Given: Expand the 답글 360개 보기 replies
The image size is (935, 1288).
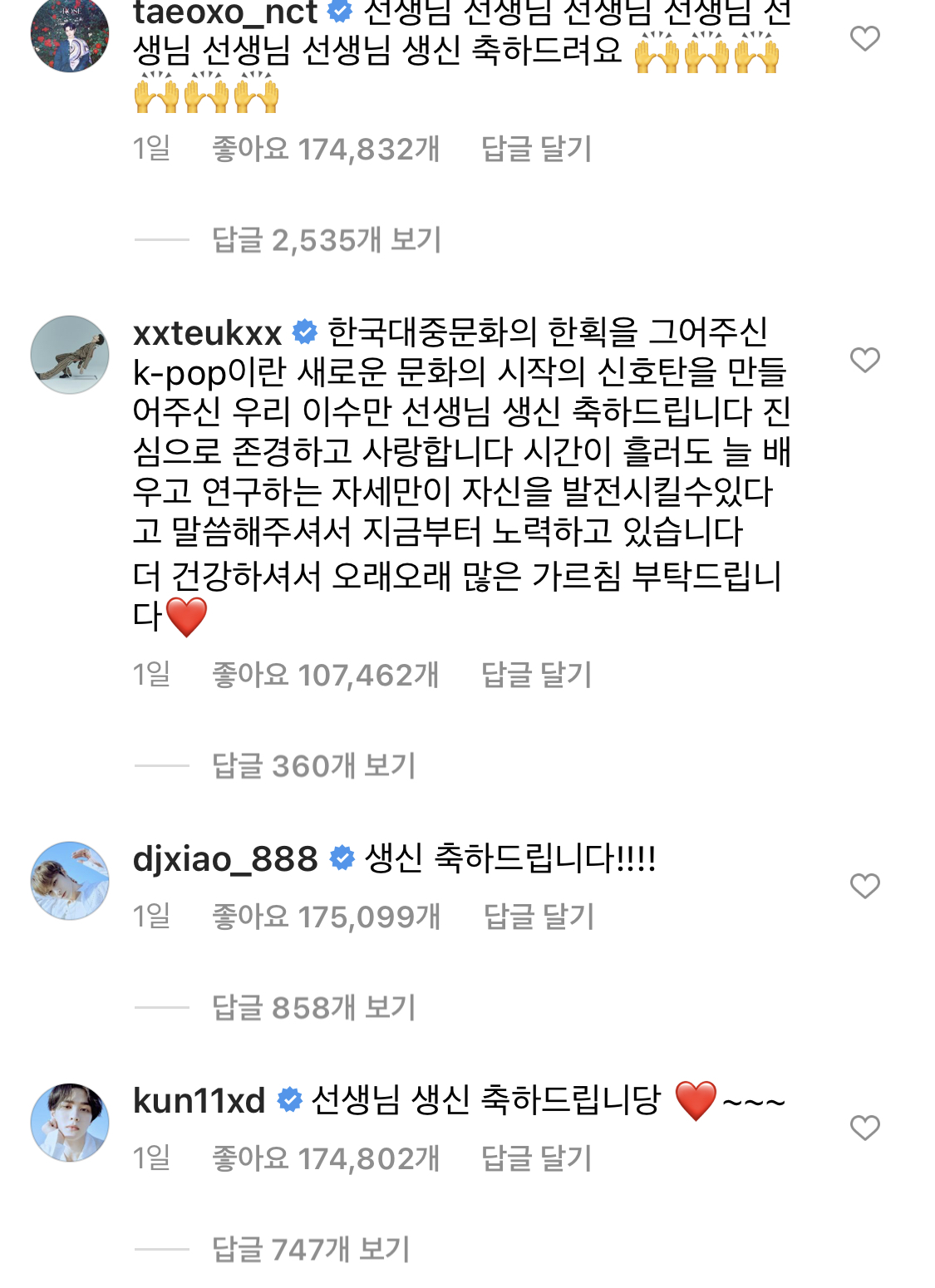Looking at the screenshot, I should [x=314, y=766].
